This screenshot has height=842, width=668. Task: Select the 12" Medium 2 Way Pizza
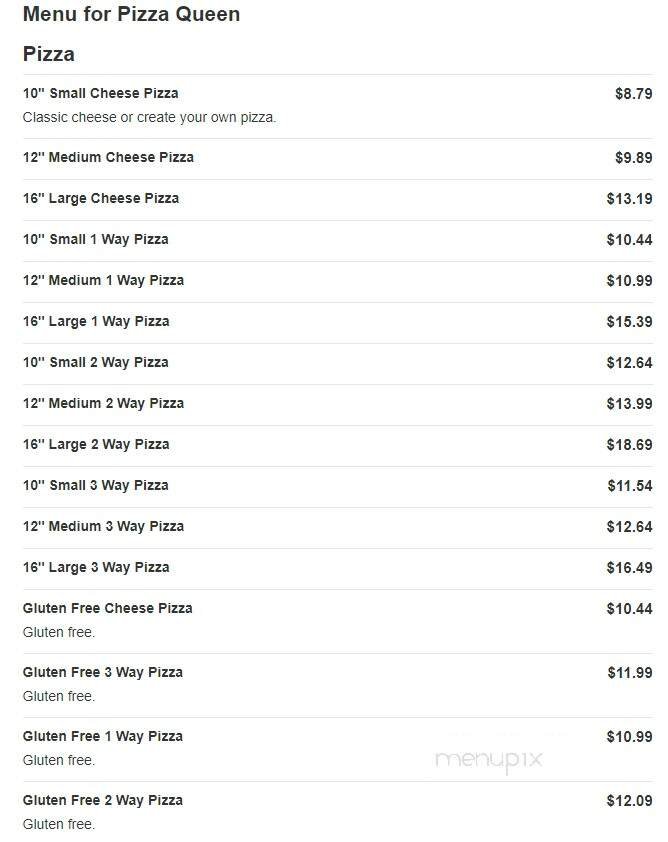(x=103, y=404)
